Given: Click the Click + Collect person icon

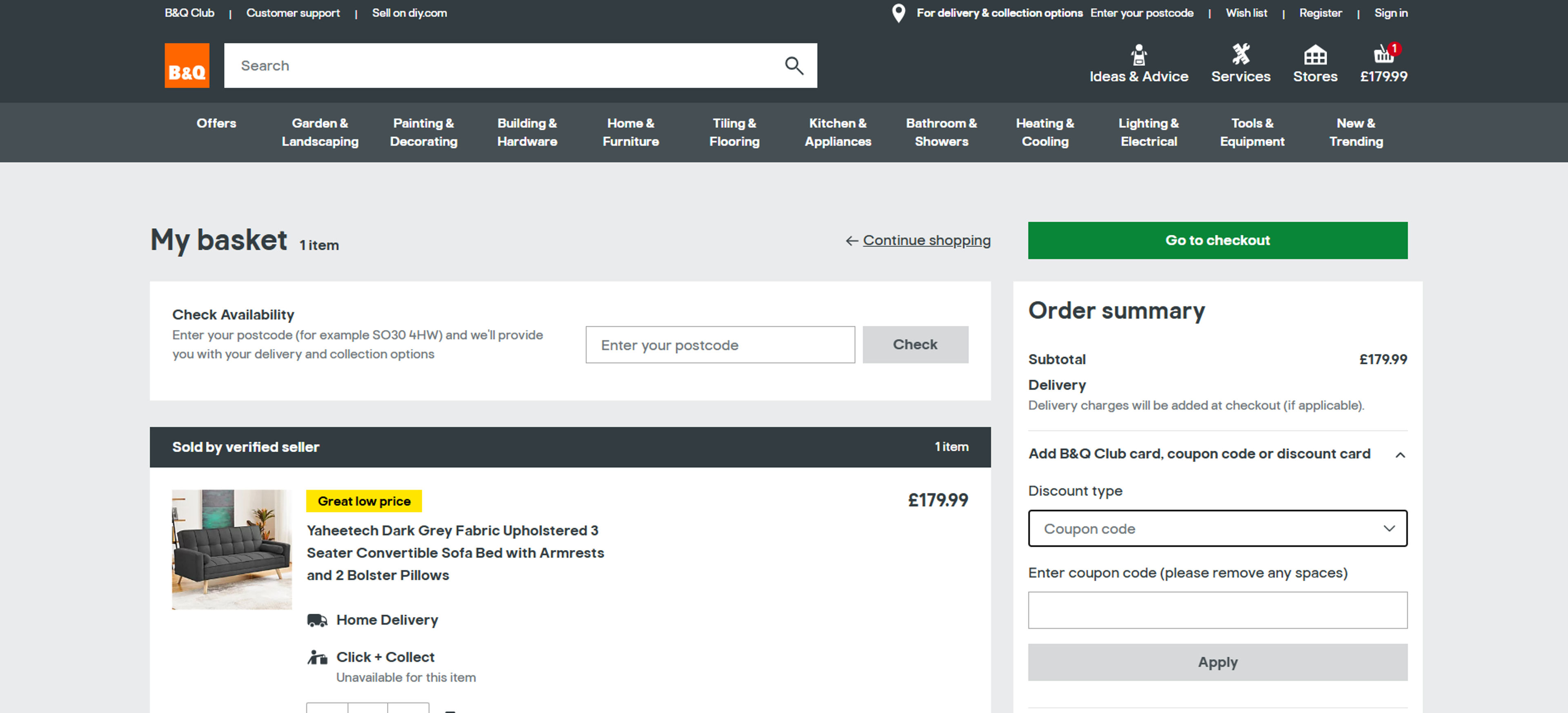Looking at the screenshot, I should (317, 657).
